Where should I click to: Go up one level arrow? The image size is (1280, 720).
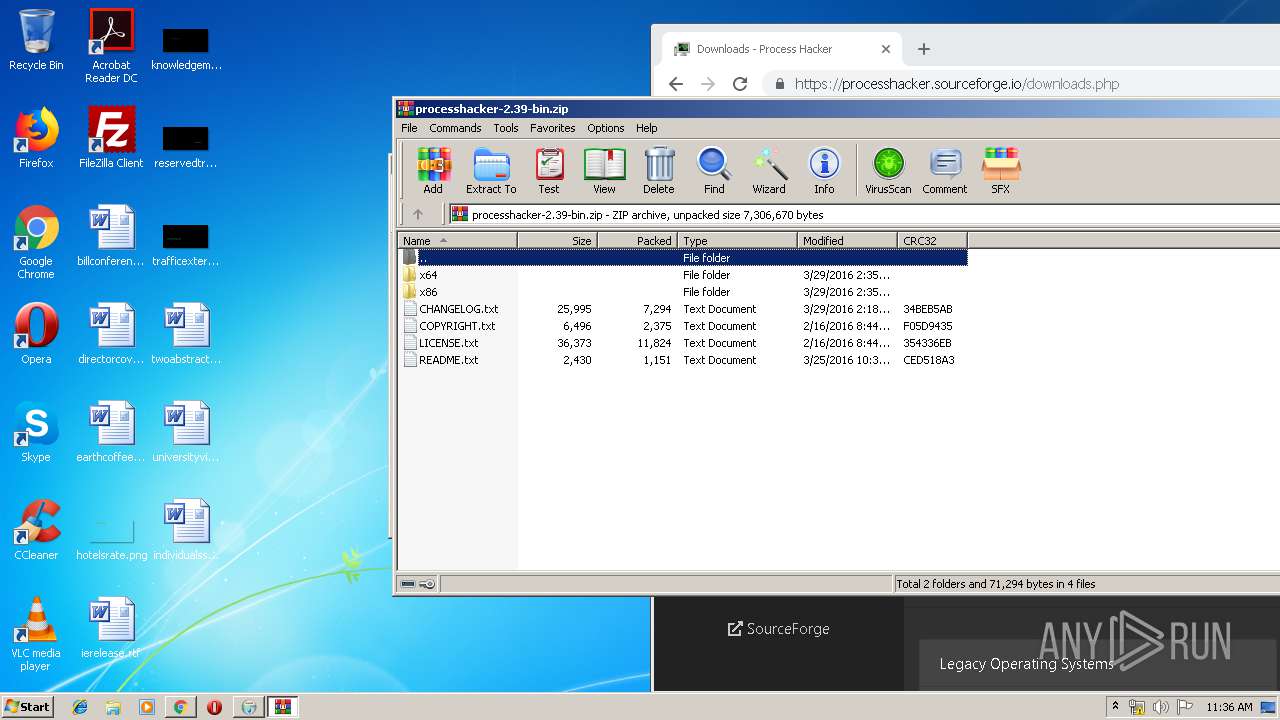(x=418, y=214)
